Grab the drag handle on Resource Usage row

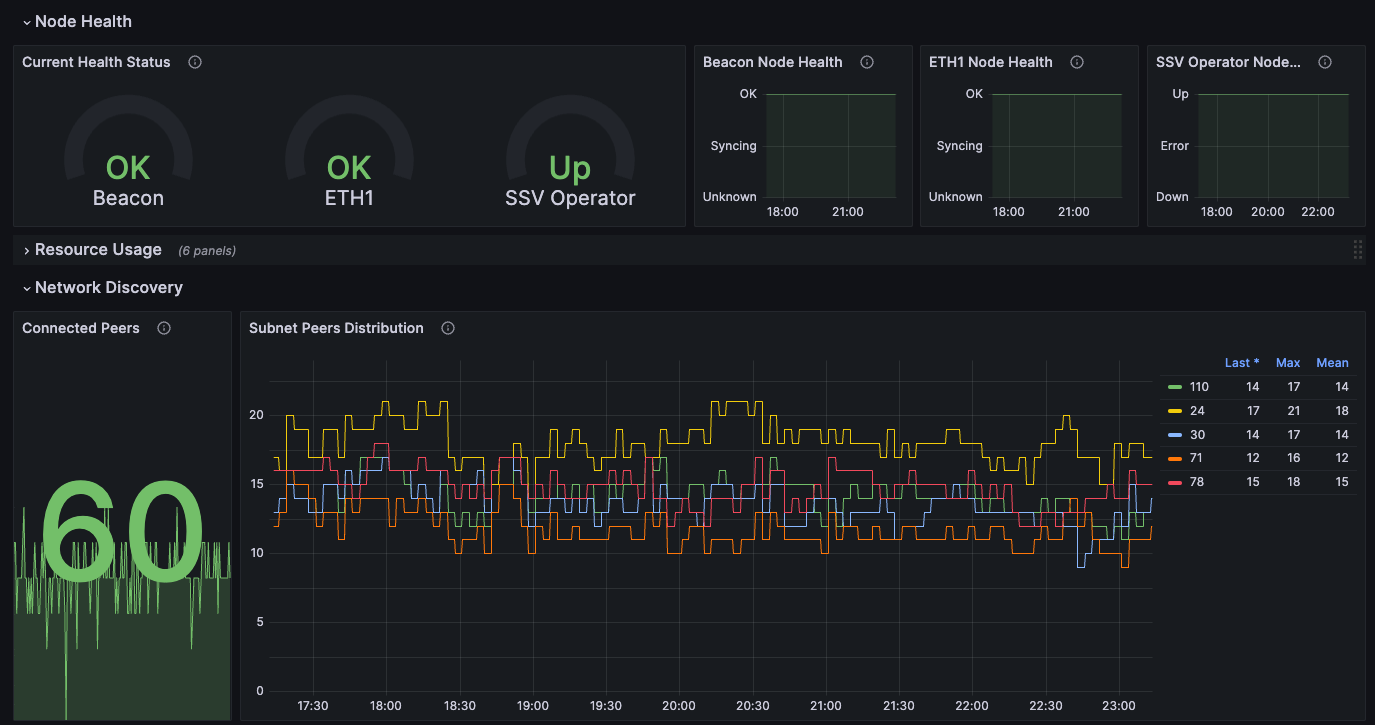(1357, 250)
